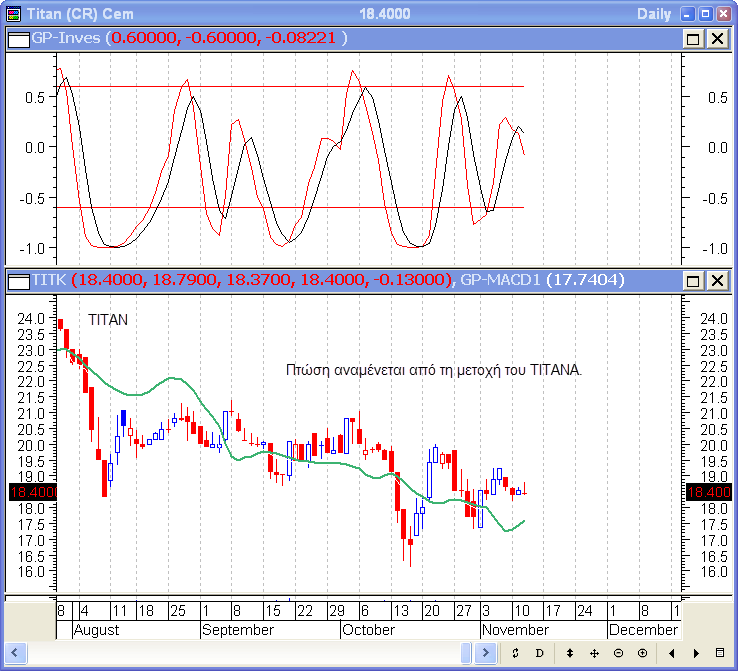This screenshot has height=671, width=738.
Task: Click the GP-Inves pane title icon
Action: coord(18,38)
